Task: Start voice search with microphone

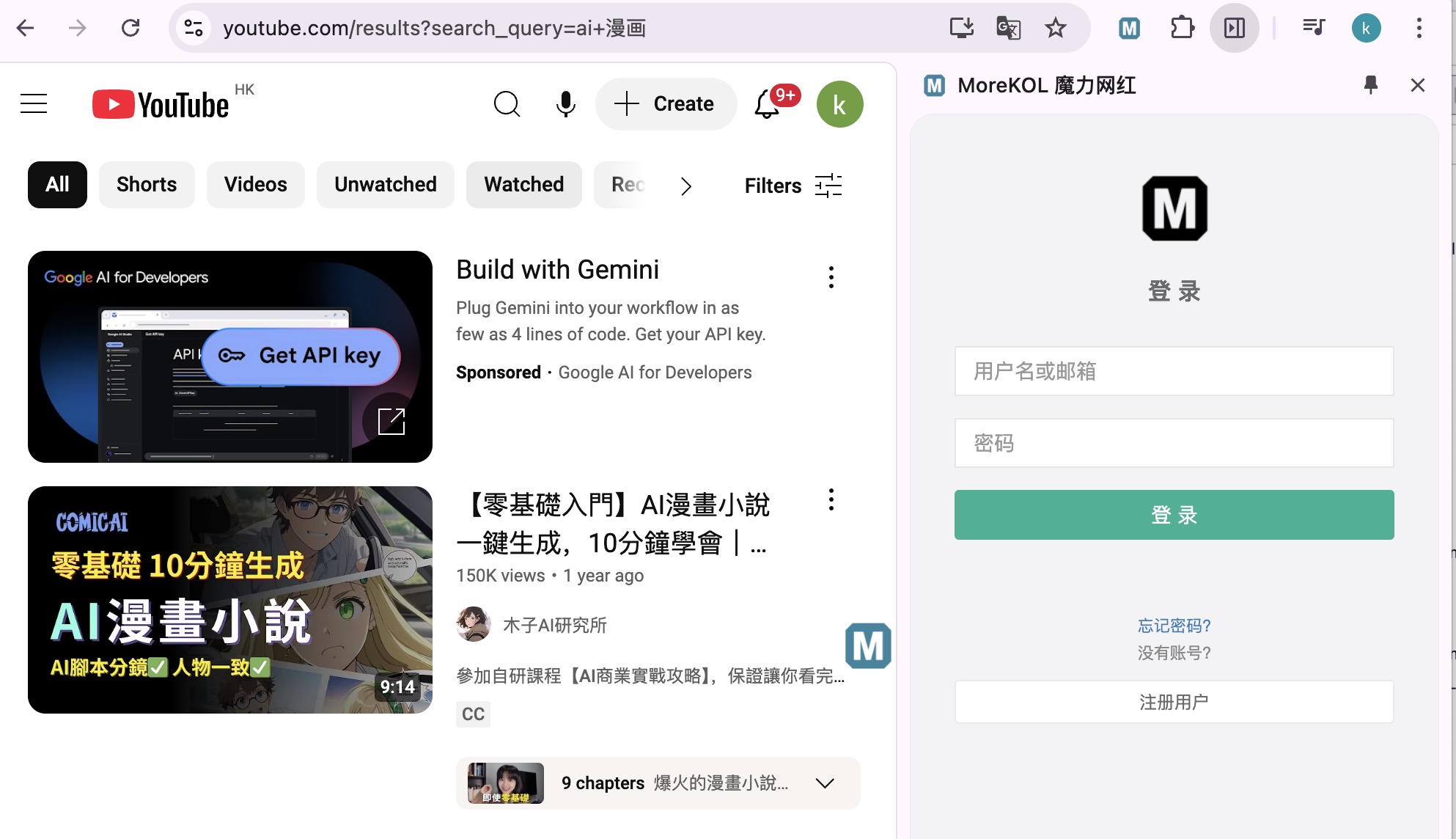Action: click(565, 104)
